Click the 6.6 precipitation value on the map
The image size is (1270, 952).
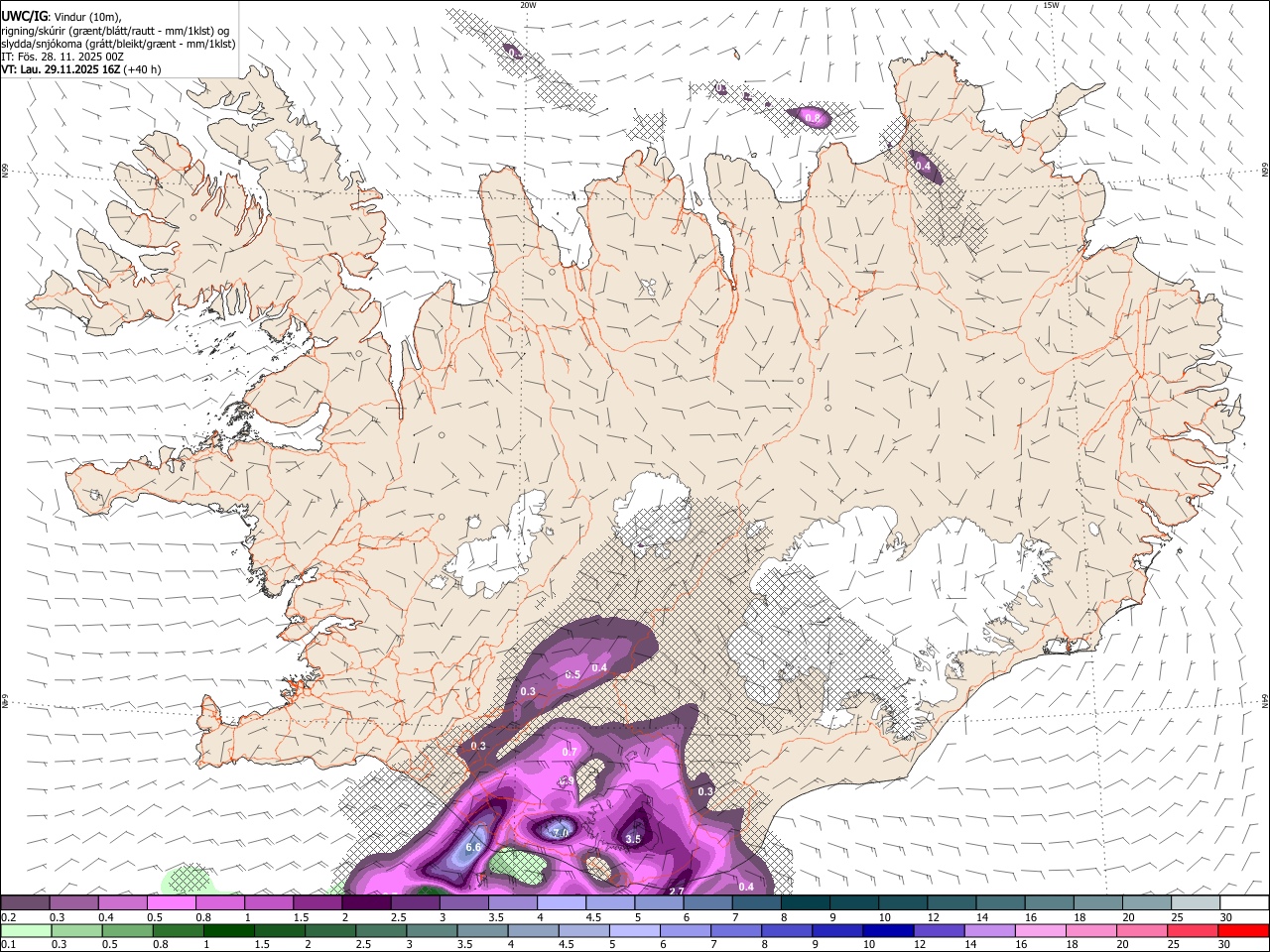[x=473, y=847]
